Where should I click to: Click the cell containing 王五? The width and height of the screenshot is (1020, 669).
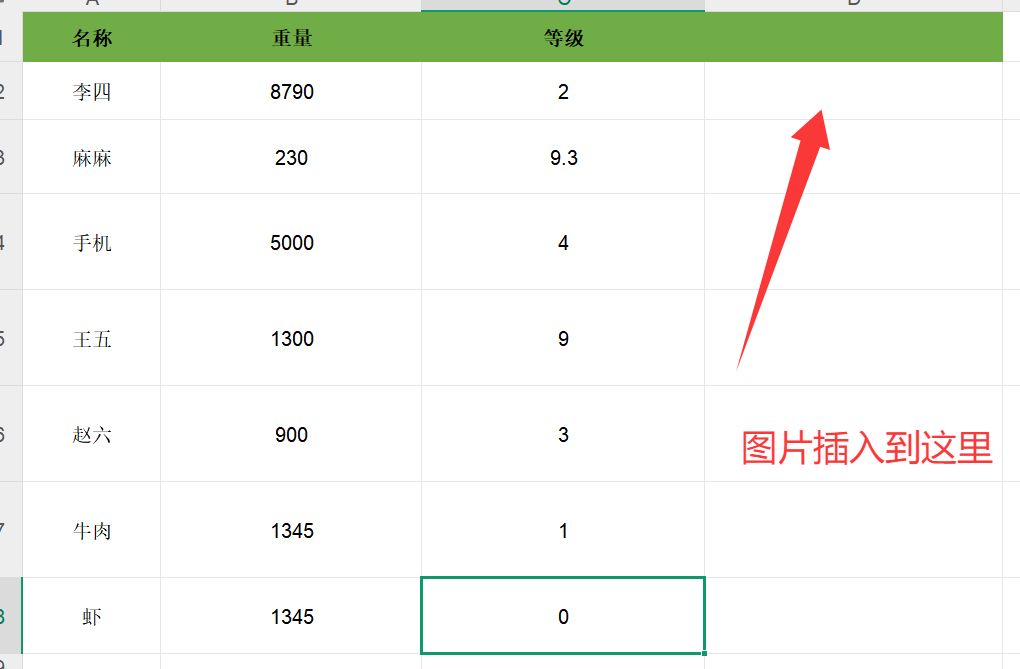tap(92, 338)
